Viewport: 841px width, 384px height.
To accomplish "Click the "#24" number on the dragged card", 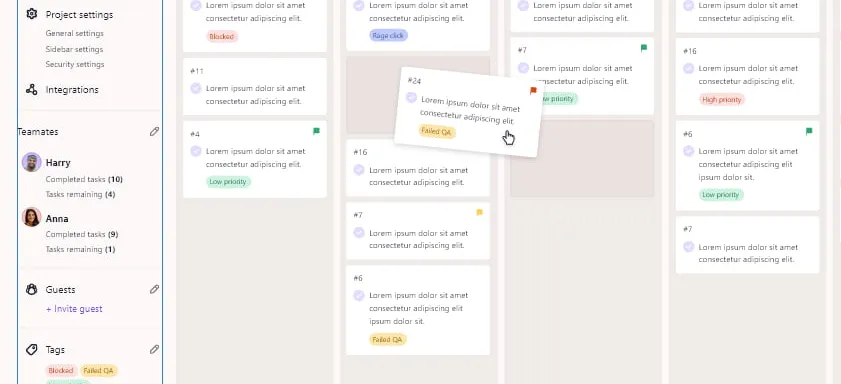I will click(414, 81).
